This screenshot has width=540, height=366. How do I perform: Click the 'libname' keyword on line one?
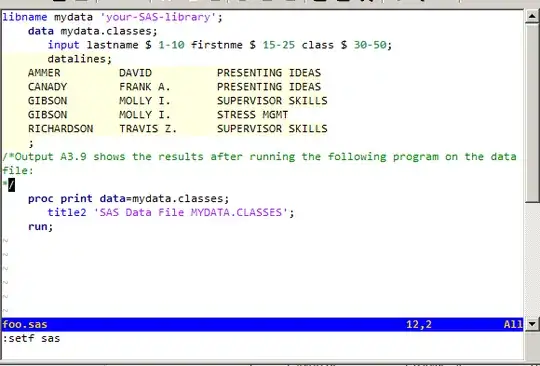click(25, 17)
